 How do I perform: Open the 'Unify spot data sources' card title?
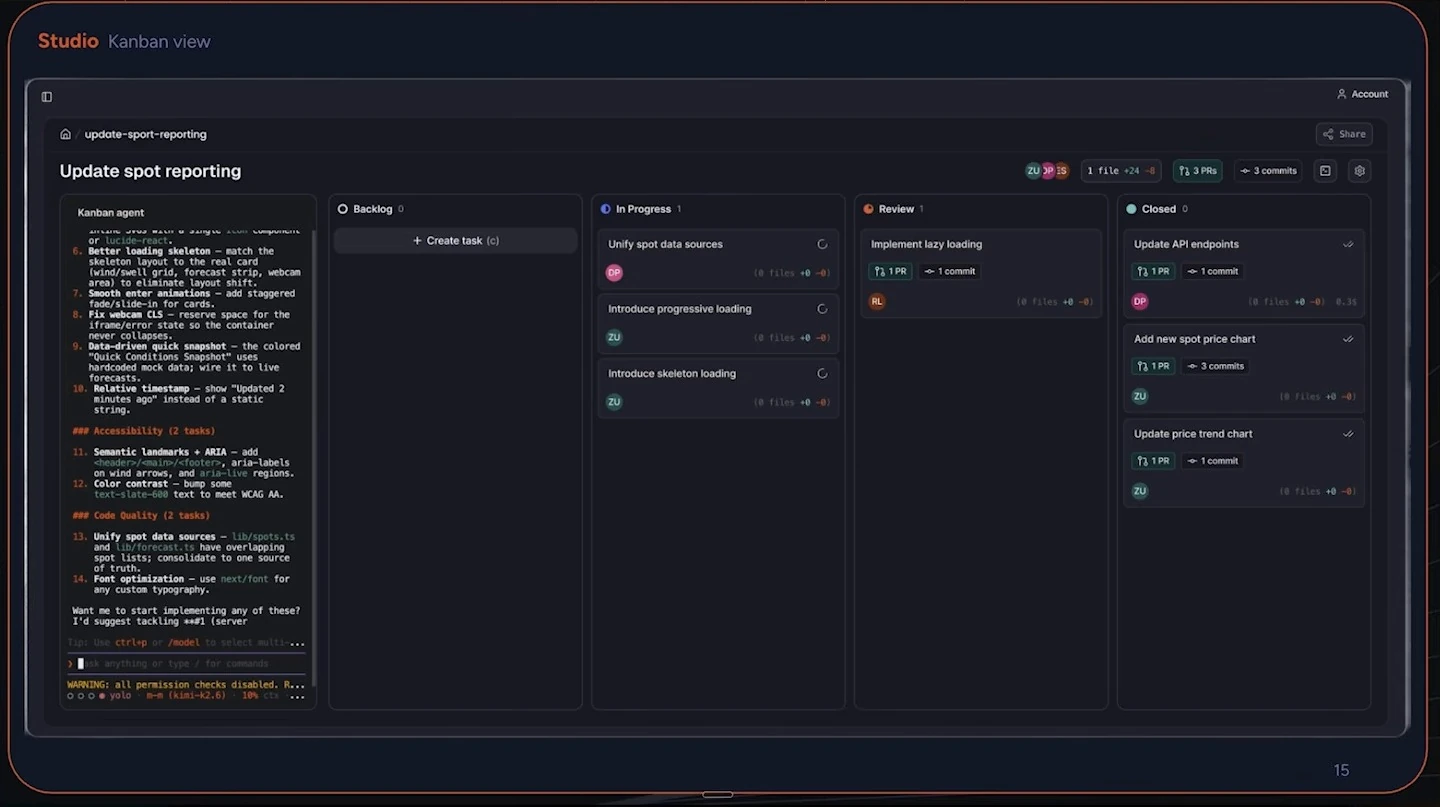tap(665, 244)
